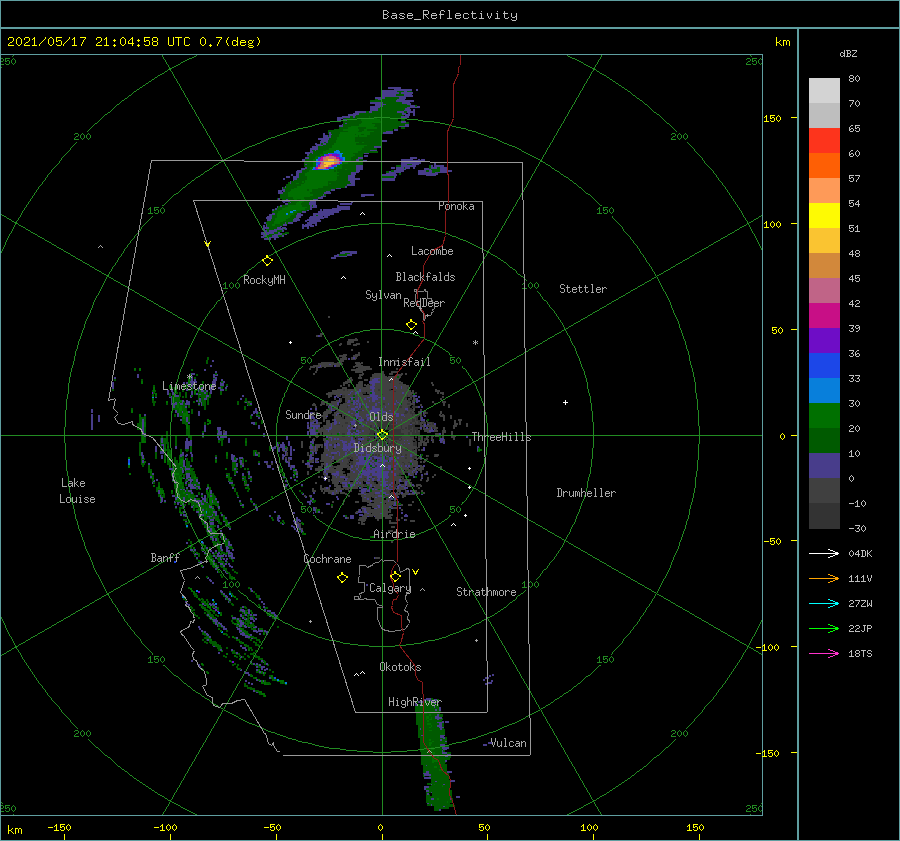Select the yellow 51-54 dBZ swatch
This screenshot has height=841, width=900.
pos(824,216)
